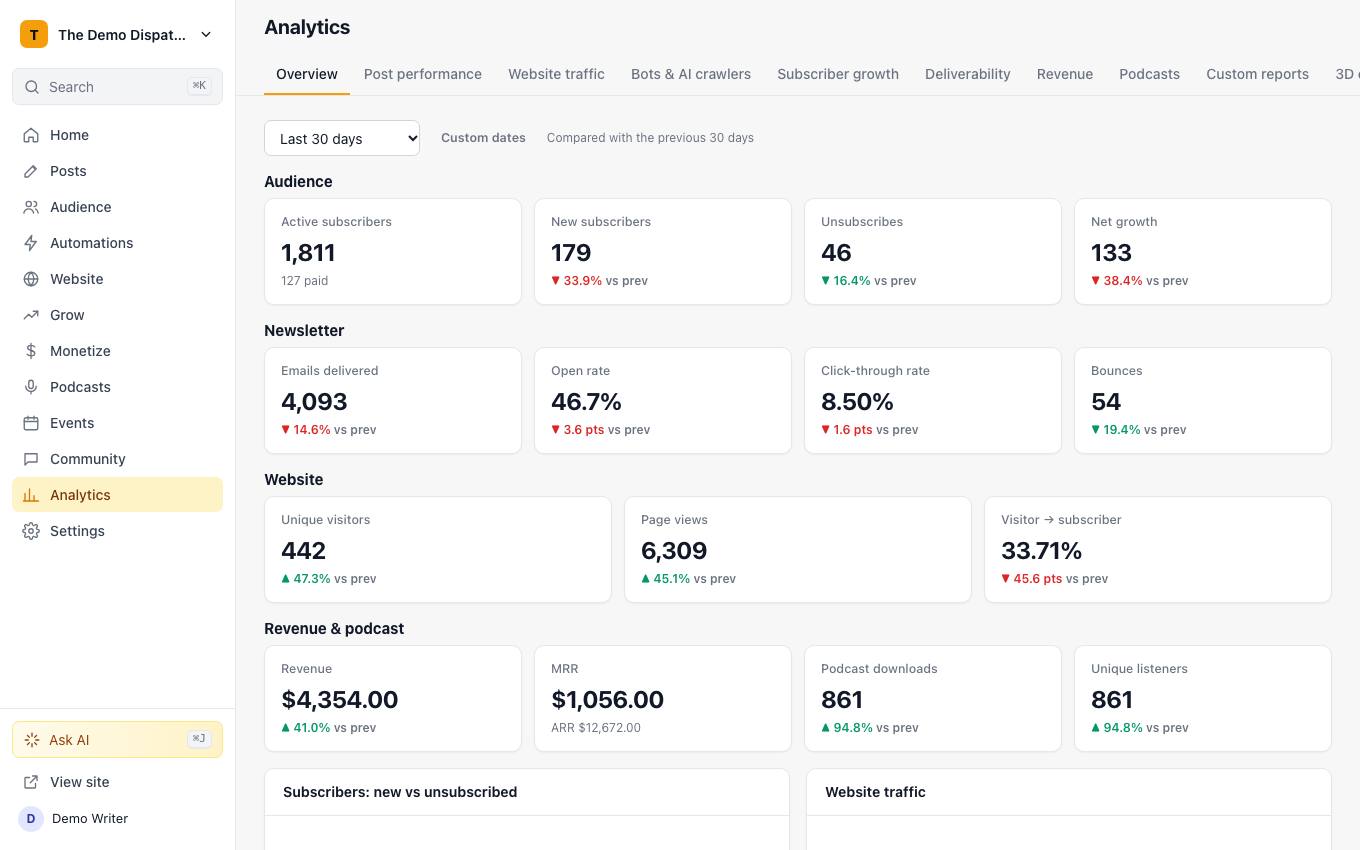
Task: Click the Website traffic chart heading
Action: pos(875,792)
